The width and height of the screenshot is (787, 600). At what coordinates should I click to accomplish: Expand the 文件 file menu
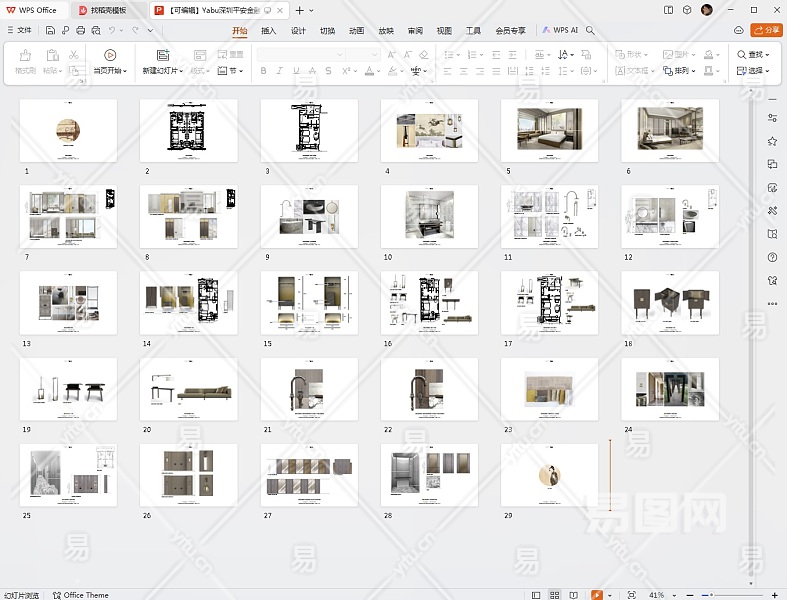click(x=19, y=31)
